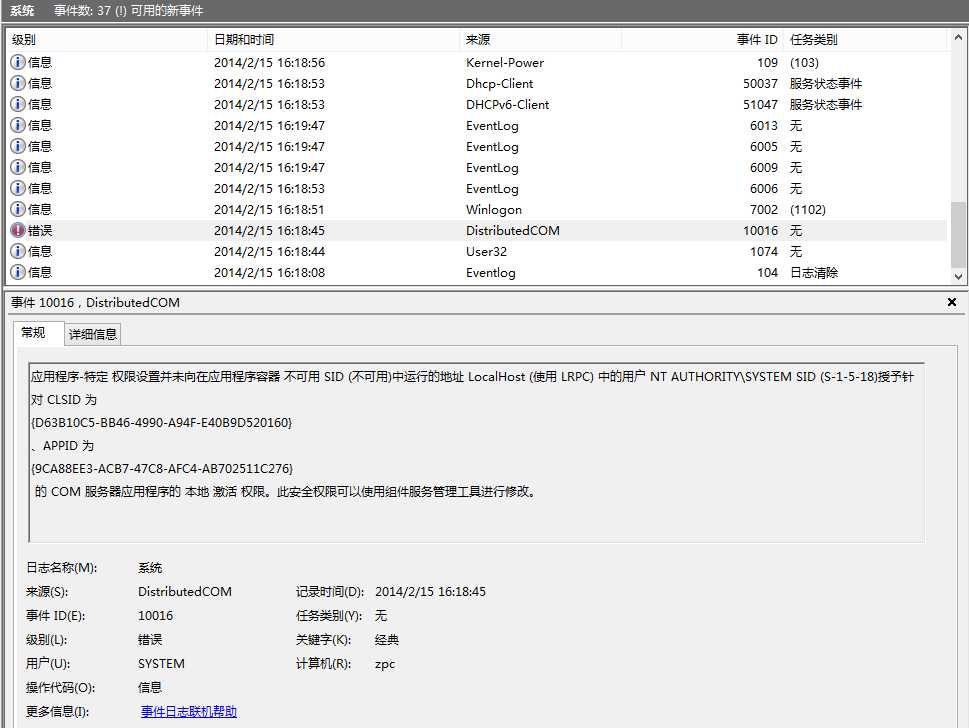Image resolution: width=969 pixels, height=728 pixels.
Task: Click the (103) task category cell
Action: 804,62
